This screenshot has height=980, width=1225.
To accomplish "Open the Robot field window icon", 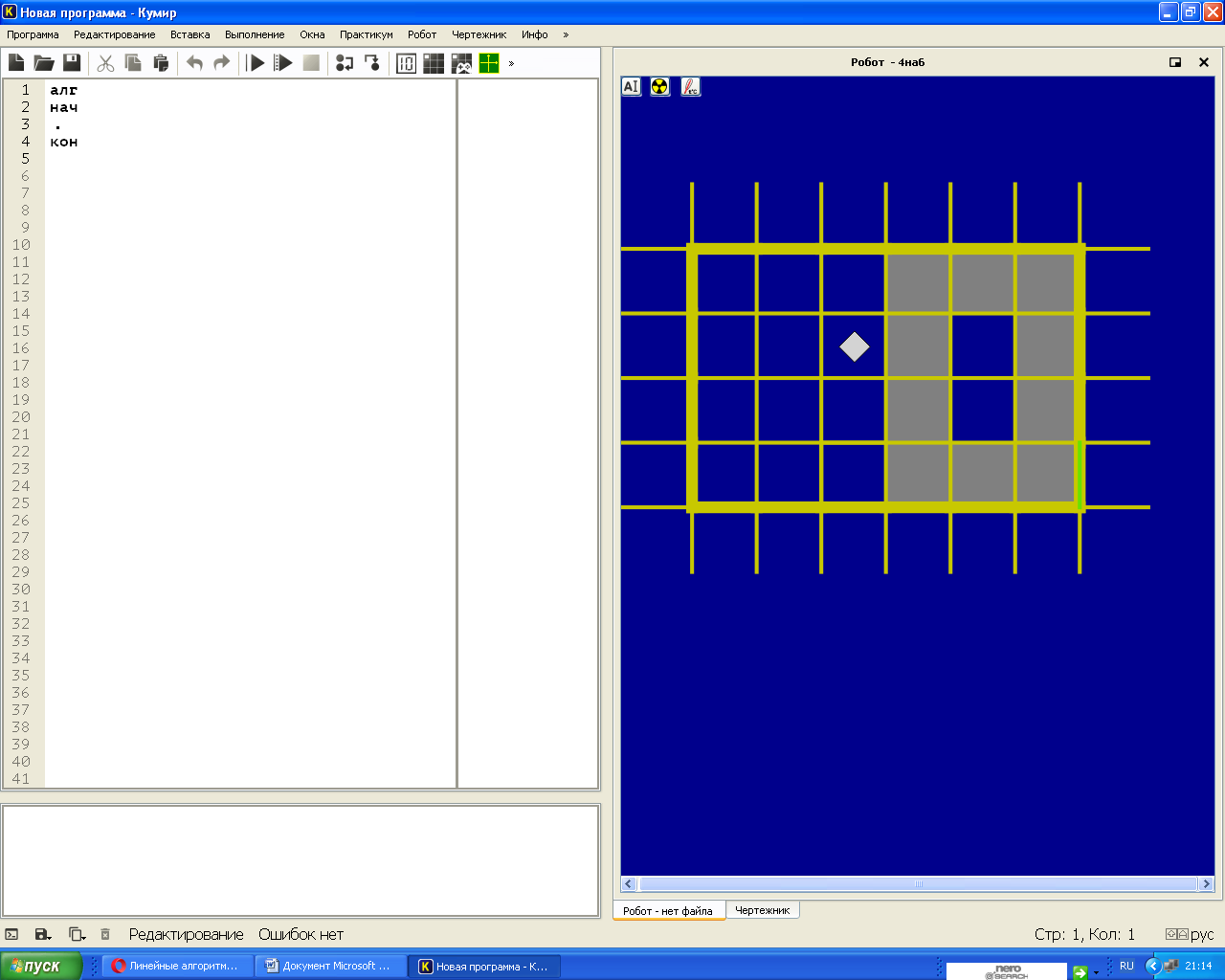I will point(434,63).
